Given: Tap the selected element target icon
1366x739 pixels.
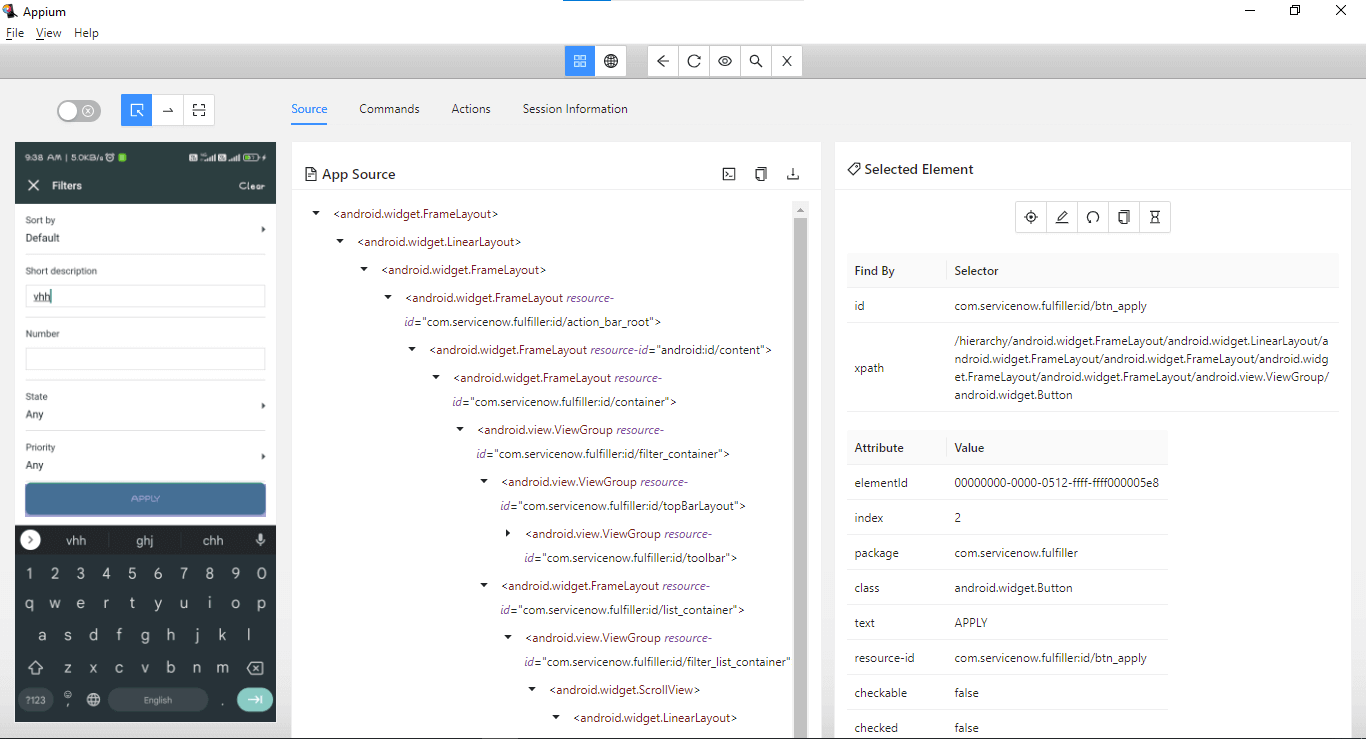Looking at the screenshot, I should coord(1031,217).
